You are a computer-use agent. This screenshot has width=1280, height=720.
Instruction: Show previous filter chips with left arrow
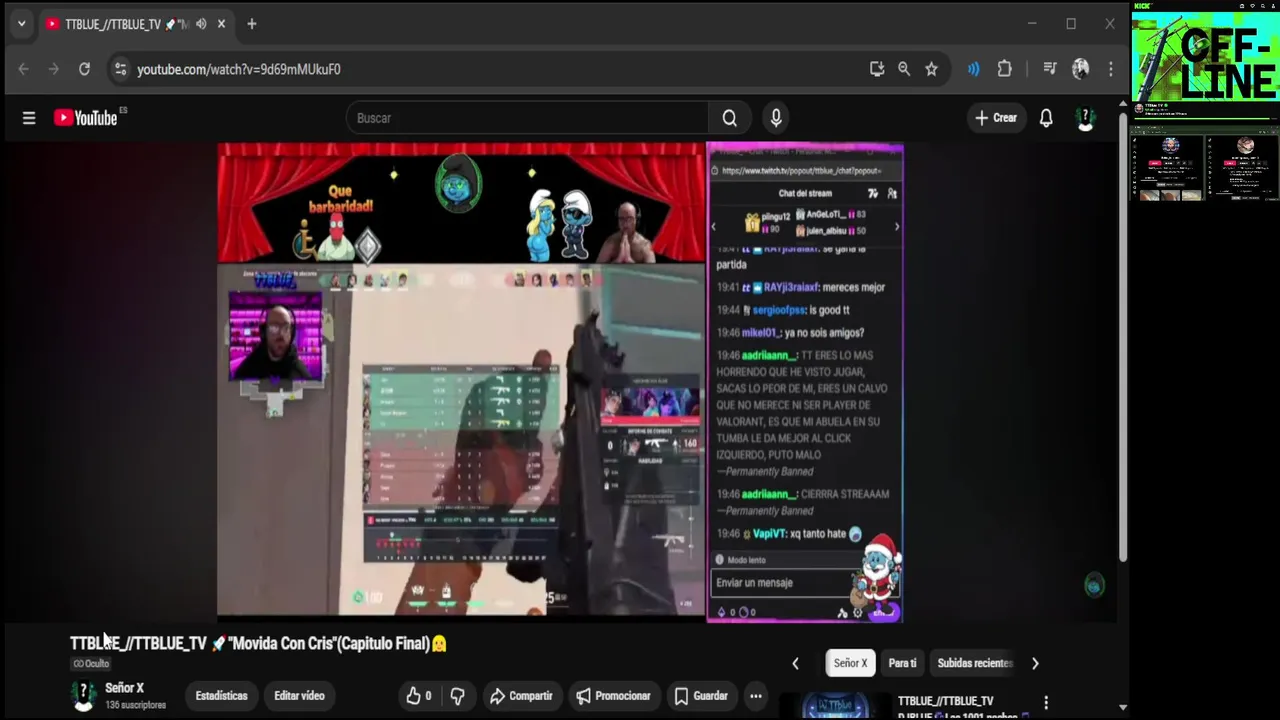795,663
